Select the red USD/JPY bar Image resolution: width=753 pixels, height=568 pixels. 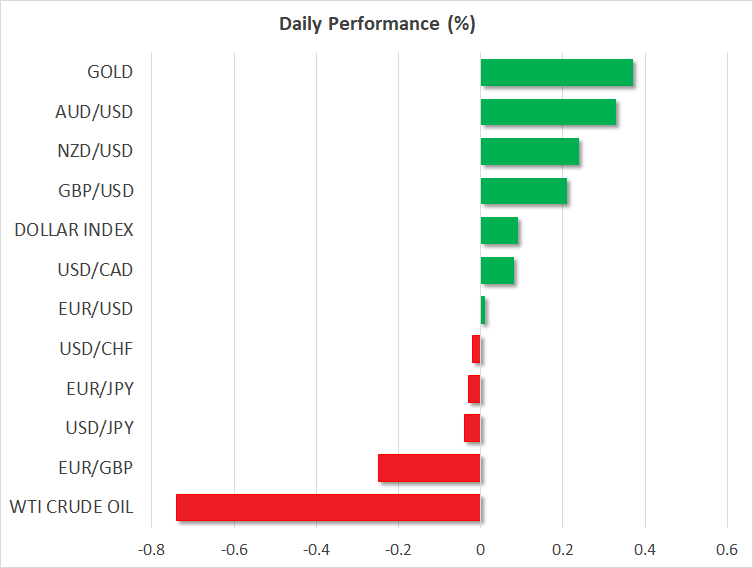472,428
